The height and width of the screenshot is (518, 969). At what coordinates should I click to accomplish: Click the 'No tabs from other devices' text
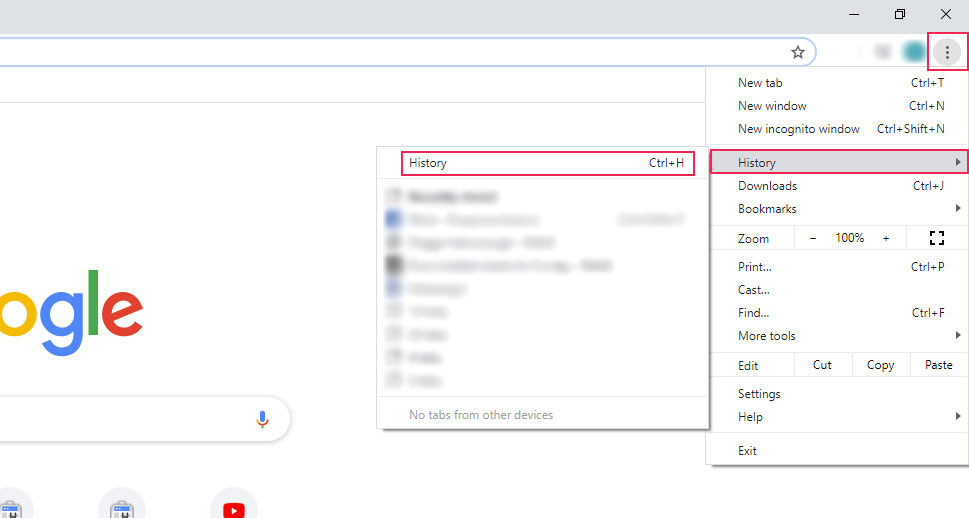481,415
